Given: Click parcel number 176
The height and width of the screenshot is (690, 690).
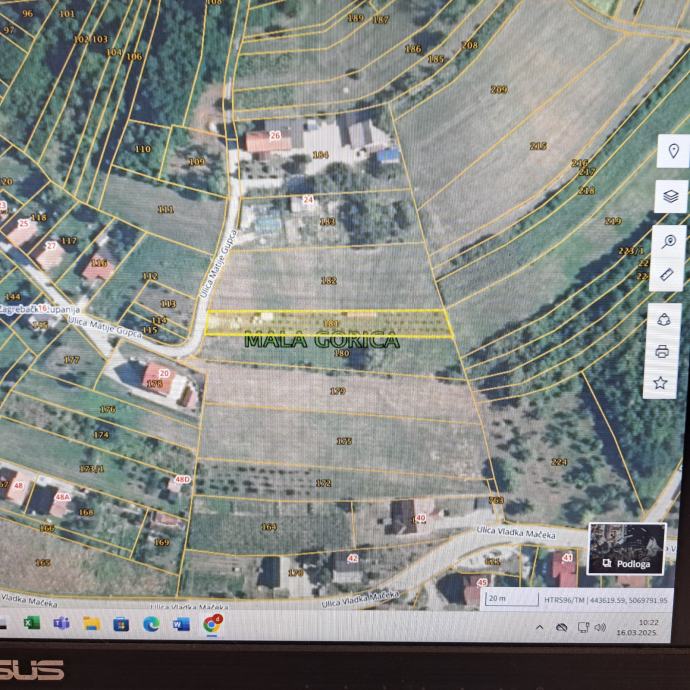Looking at the screenshot, I should (x=107, y=409).
